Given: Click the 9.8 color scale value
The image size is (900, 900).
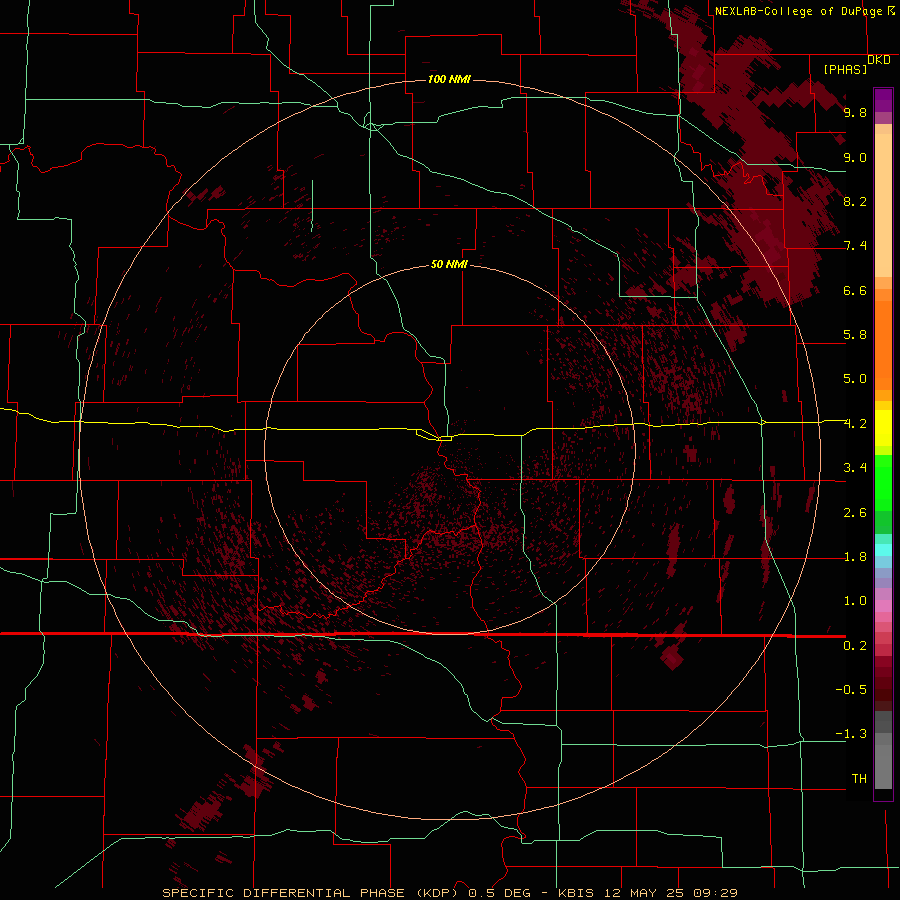Looking at the screenshot, I should coord(855,112).
